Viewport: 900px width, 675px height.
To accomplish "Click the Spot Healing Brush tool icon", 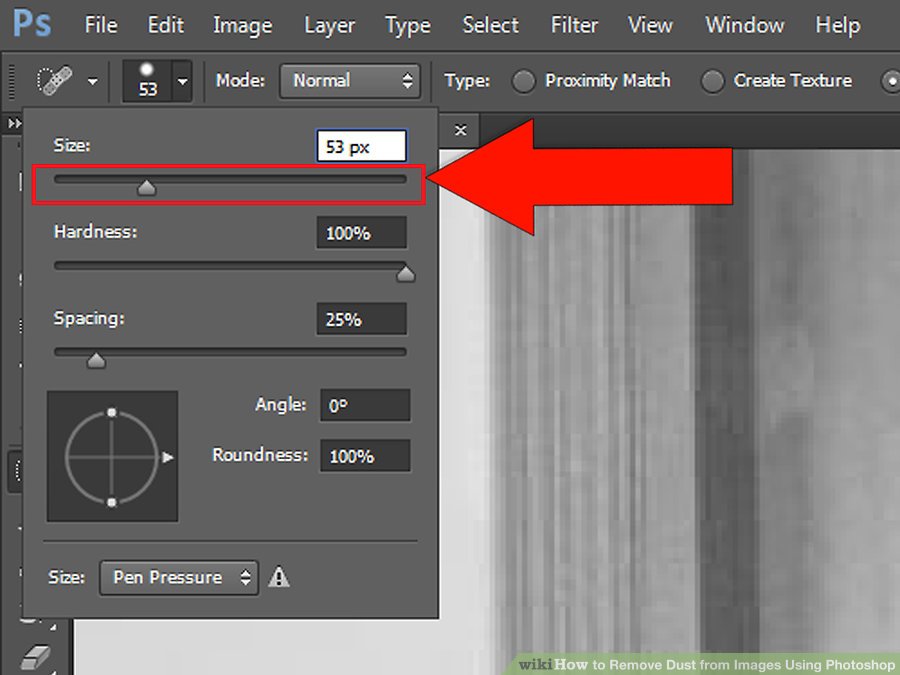I will 55,80.
